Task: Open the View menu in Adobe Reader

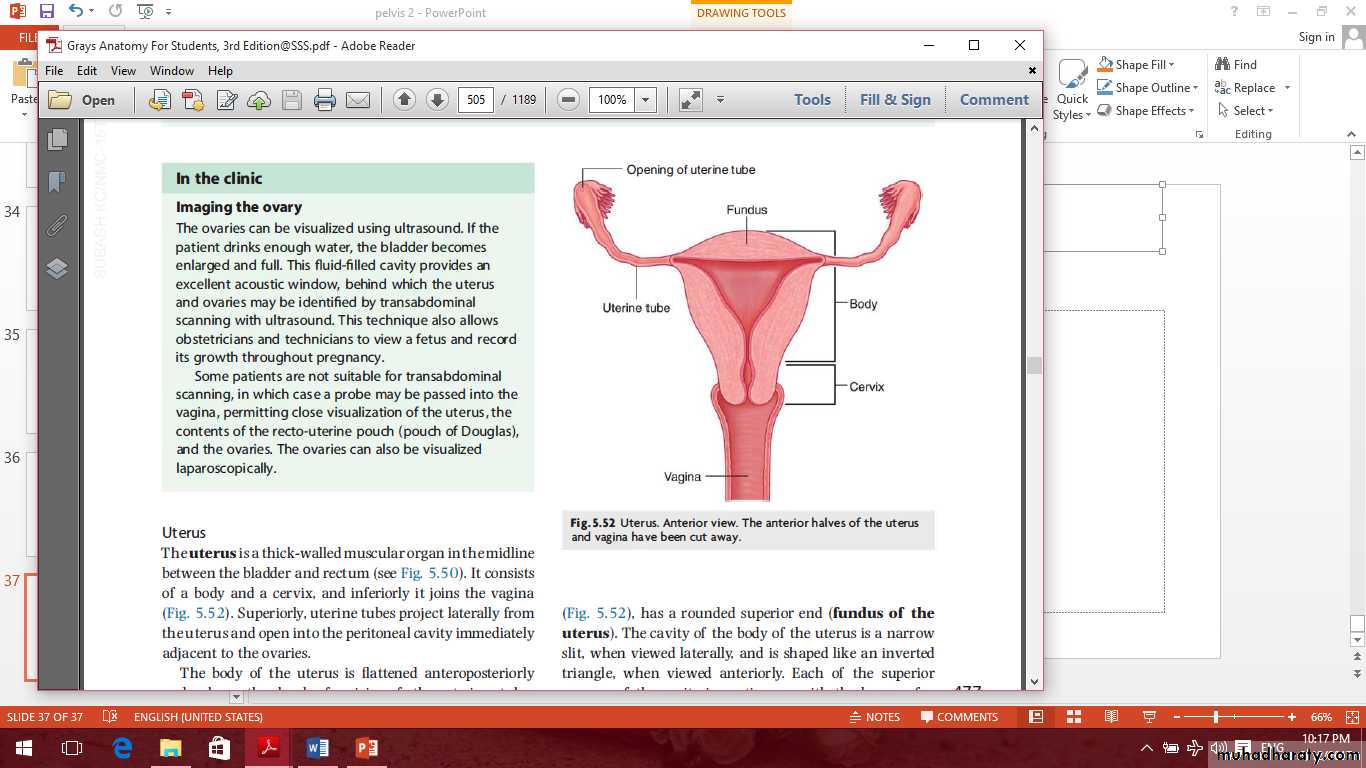Action: pyautogui.click(x=123, y=71)
